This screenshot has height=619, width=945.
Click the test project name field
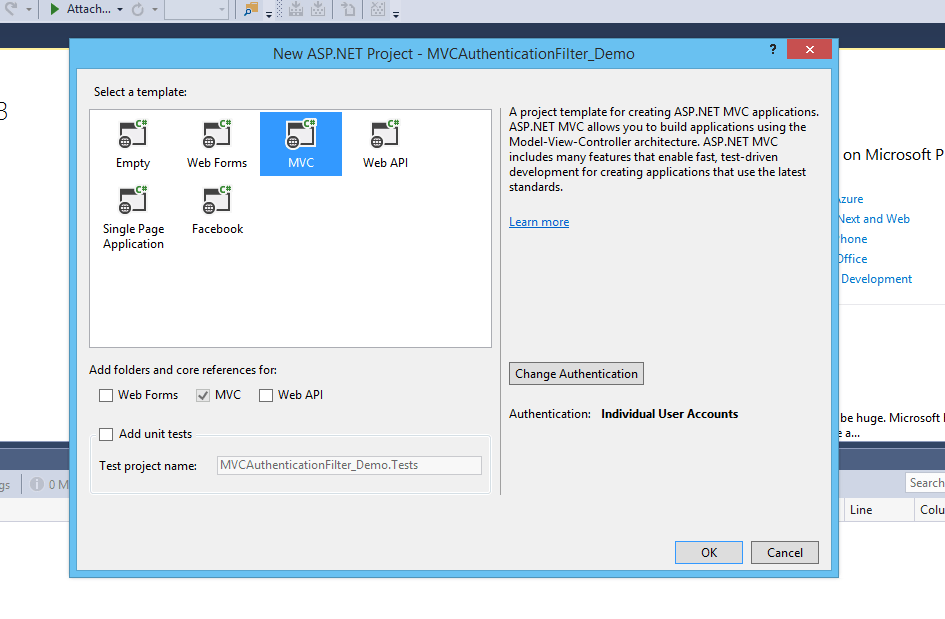click(348, 464)
